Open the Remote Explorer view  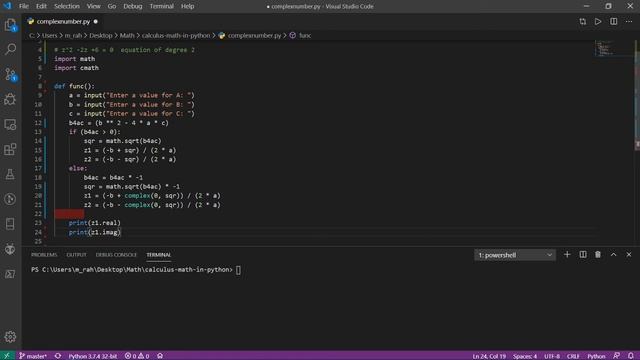point(10,124)
